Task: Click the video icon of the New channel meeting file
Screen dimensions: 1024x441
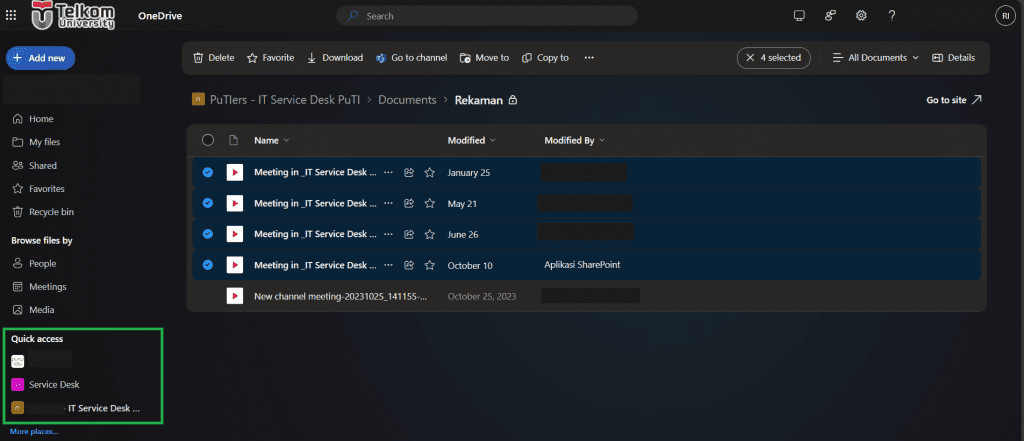Action: 234,296
